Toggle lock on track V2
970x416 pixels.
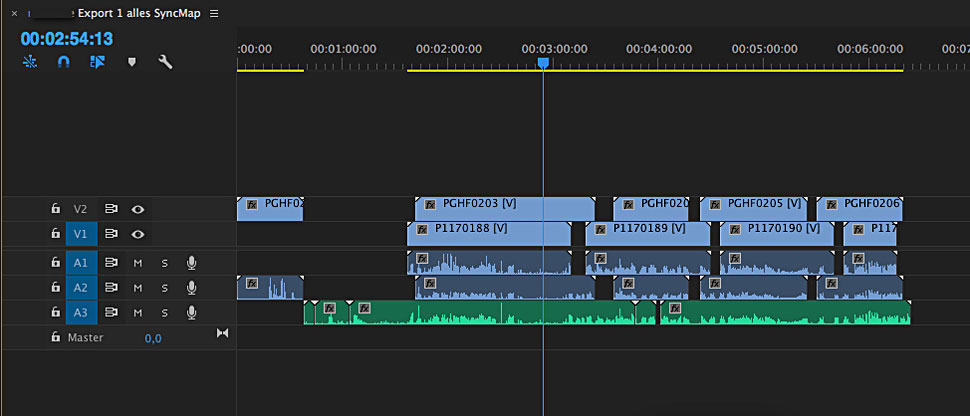pos(56,209)
